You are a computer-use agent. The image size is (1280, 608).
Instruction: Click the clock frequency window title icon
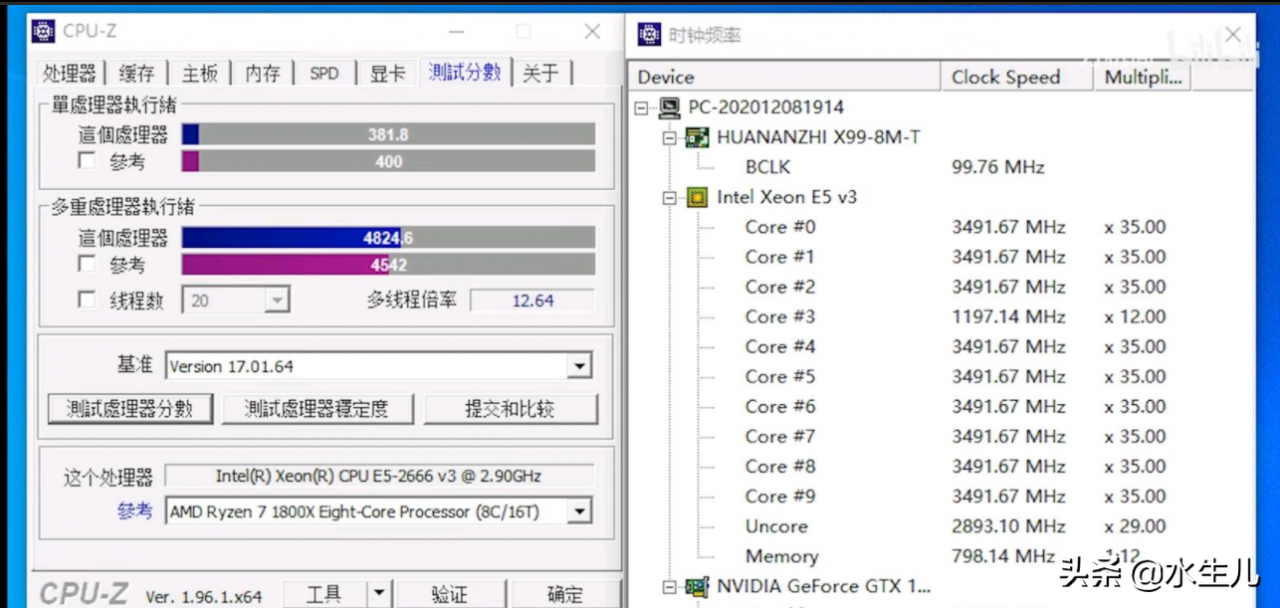[650, 35]
